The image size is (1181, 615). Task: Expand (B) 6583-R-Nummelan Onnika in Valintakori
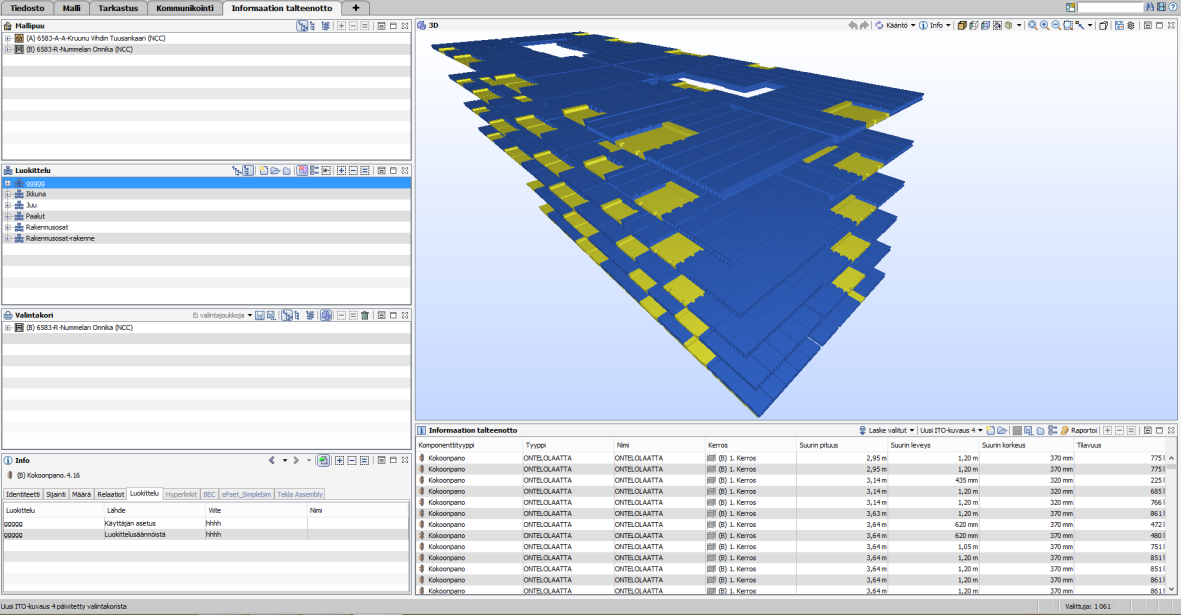tap(8, 328)
